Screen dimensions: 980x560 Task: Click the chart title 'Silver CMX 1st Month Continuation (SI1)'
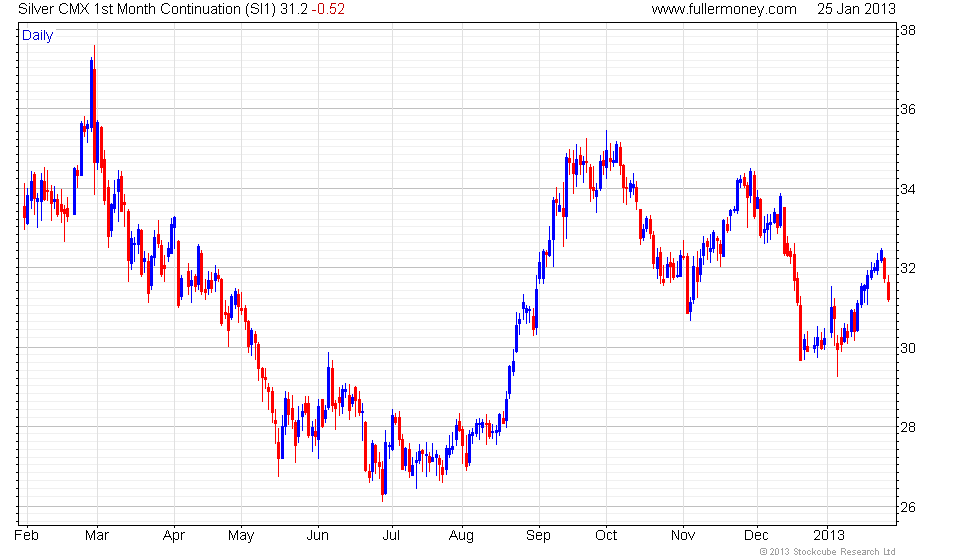(x=147, y=9)
